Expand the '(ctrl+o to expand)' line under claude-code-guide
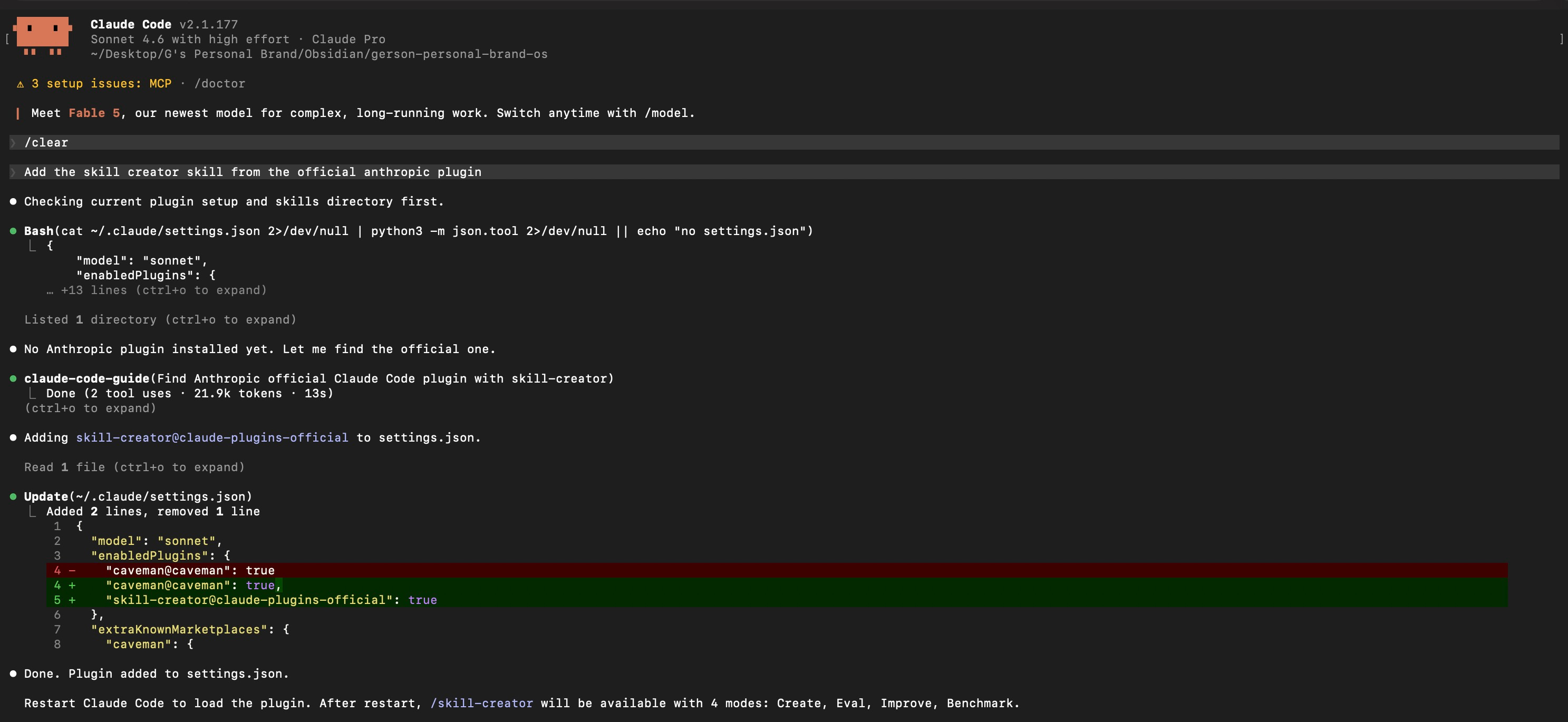Image resolution: width=1568 pixels, height=722 pixels. [90, 408]
